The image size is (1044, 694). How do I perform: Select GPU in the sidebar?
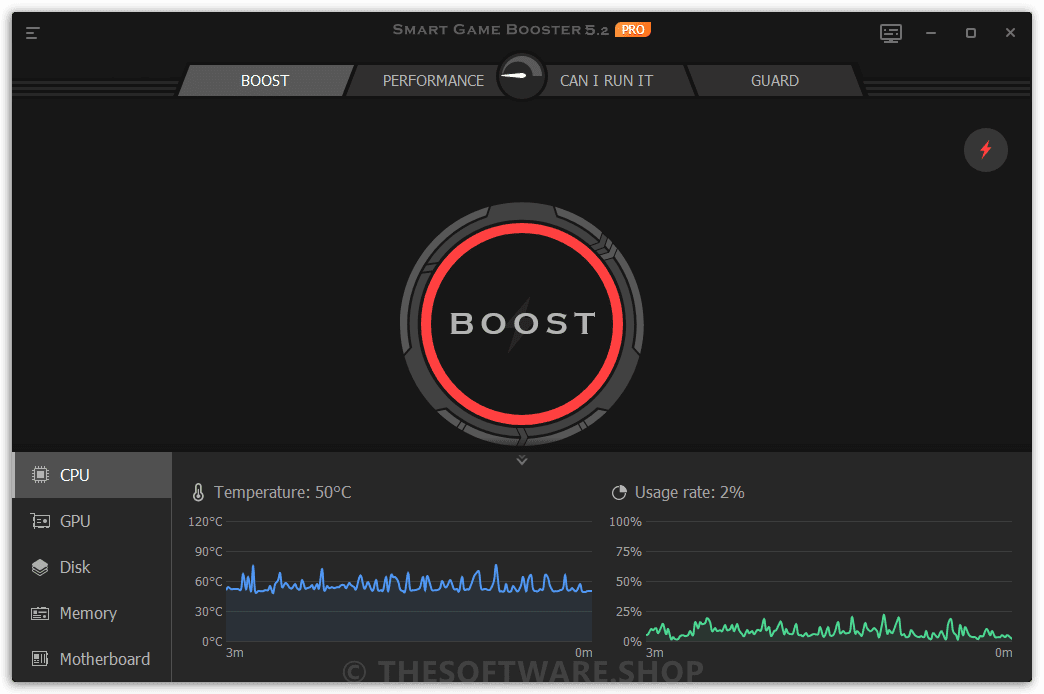click(92, 521)
